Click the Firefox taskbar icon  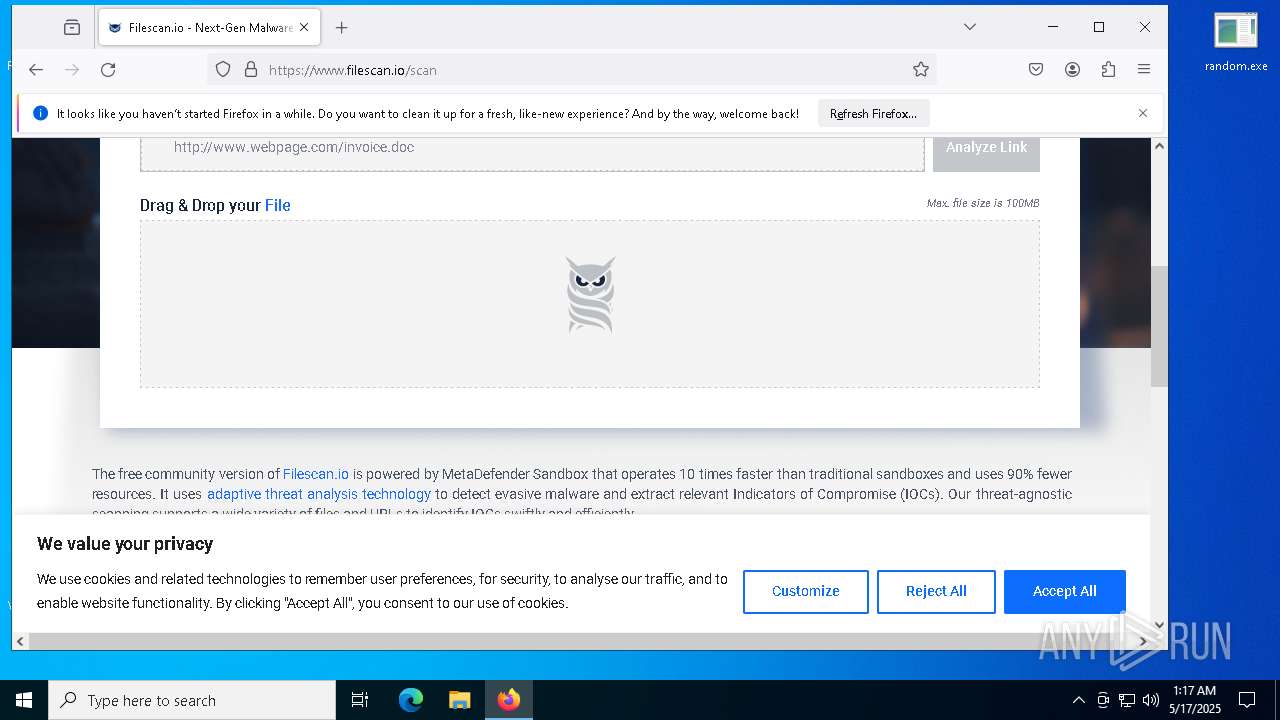tap(509, 700)
